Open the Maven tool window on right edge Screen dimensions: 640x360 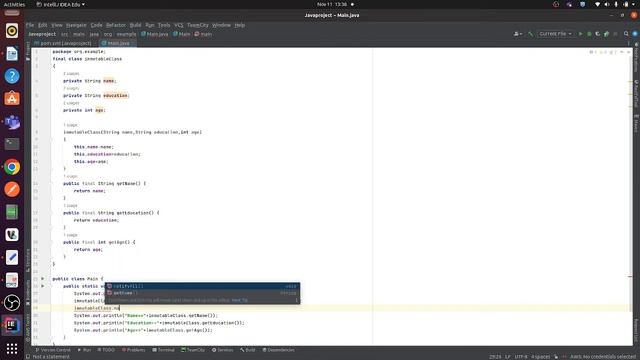636,123
